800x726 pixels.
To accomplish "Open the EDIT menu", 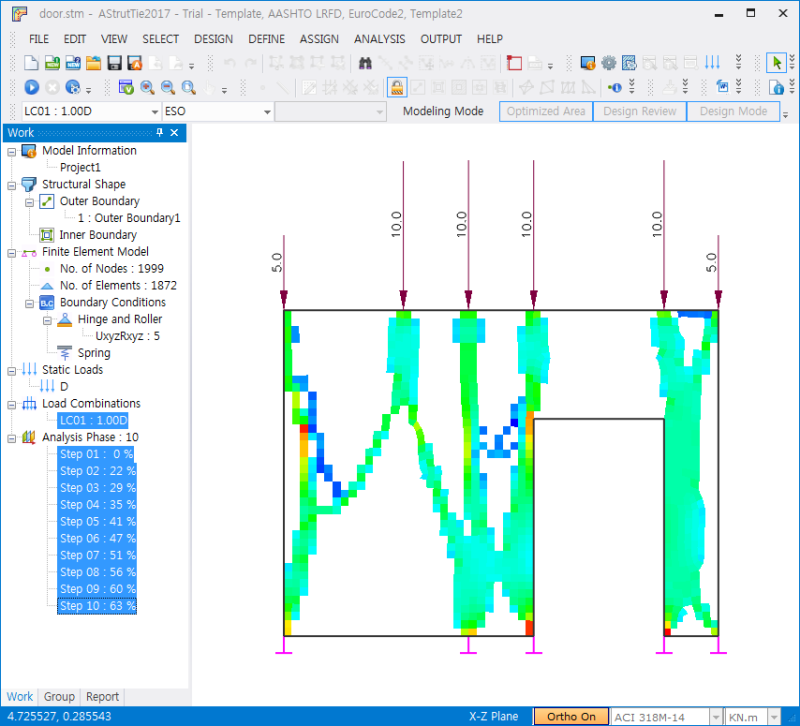I will (74, 39).
